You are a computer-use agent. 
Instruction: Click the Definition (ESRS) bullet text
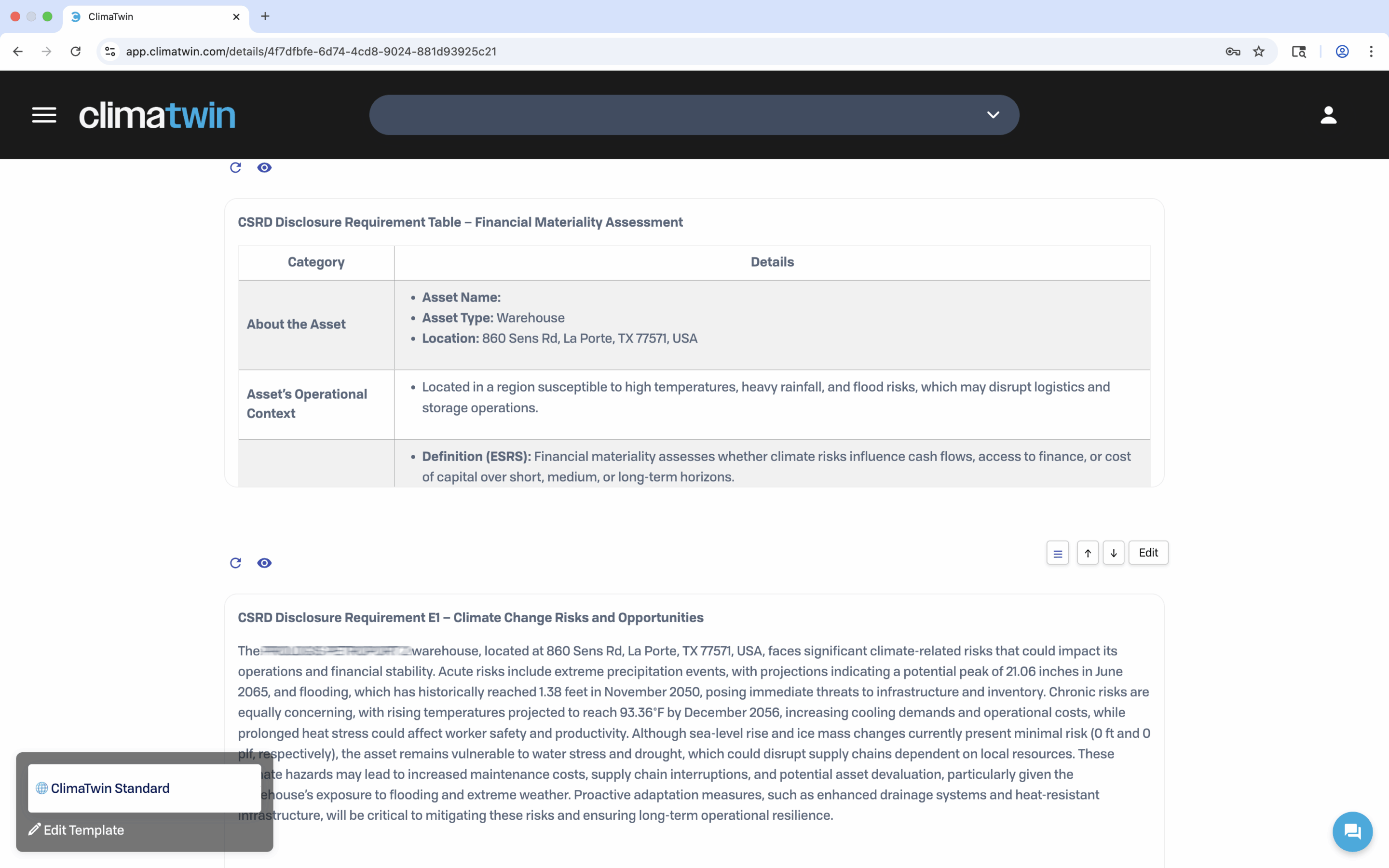(x=776, y=467)
